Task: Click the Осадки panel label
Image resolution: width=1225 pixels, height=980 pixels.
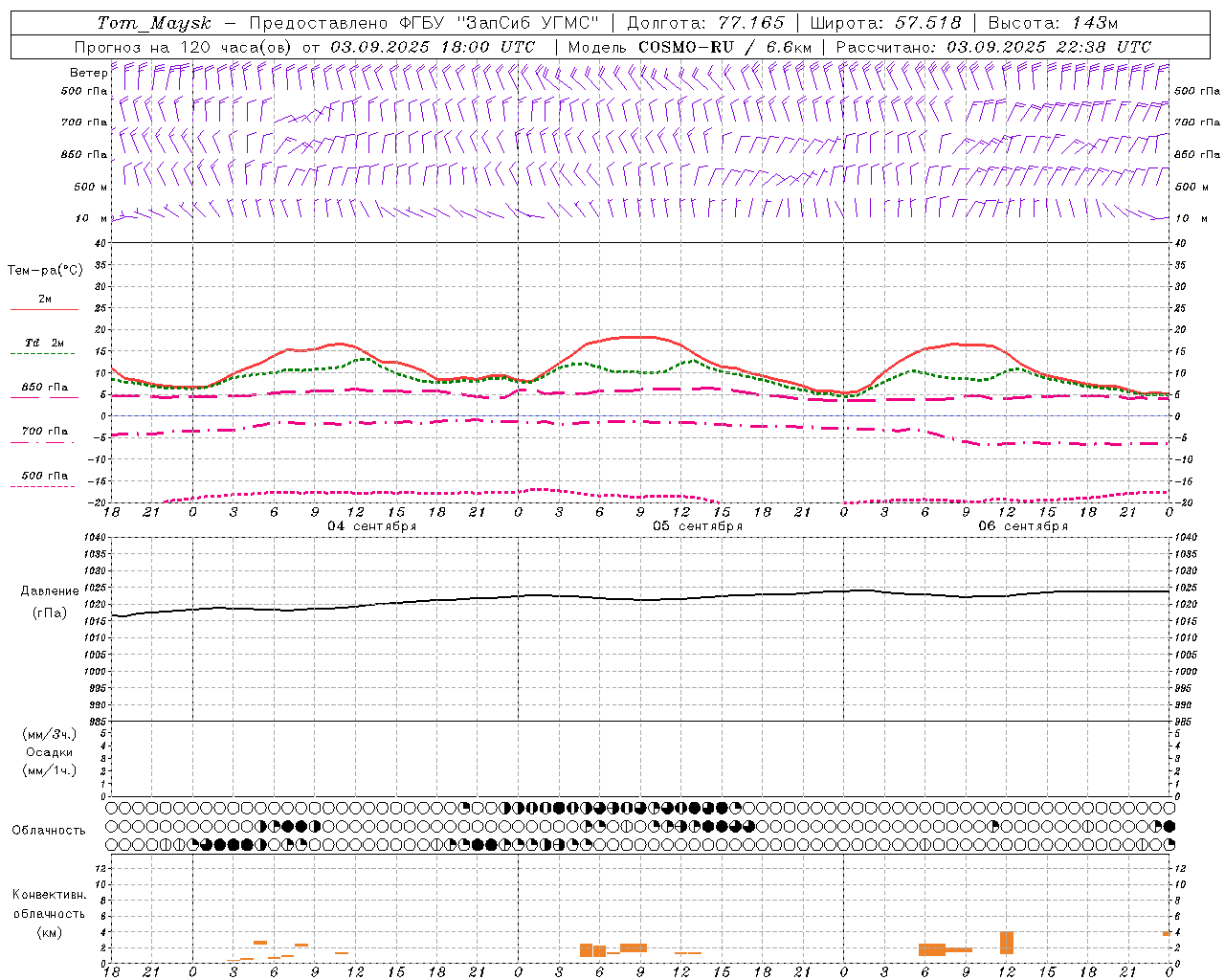Action: [x=50, y=752]
